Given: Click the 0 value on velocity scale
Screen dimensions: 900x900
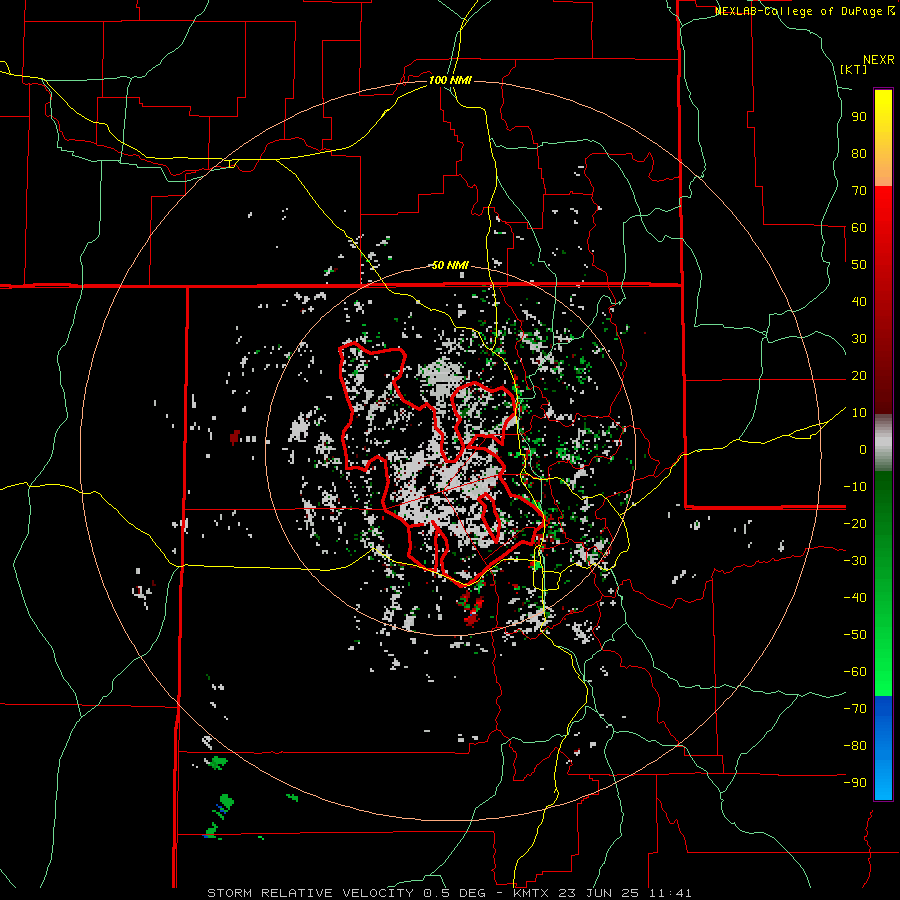Looking at the screenshot, I should click(863, 450).
